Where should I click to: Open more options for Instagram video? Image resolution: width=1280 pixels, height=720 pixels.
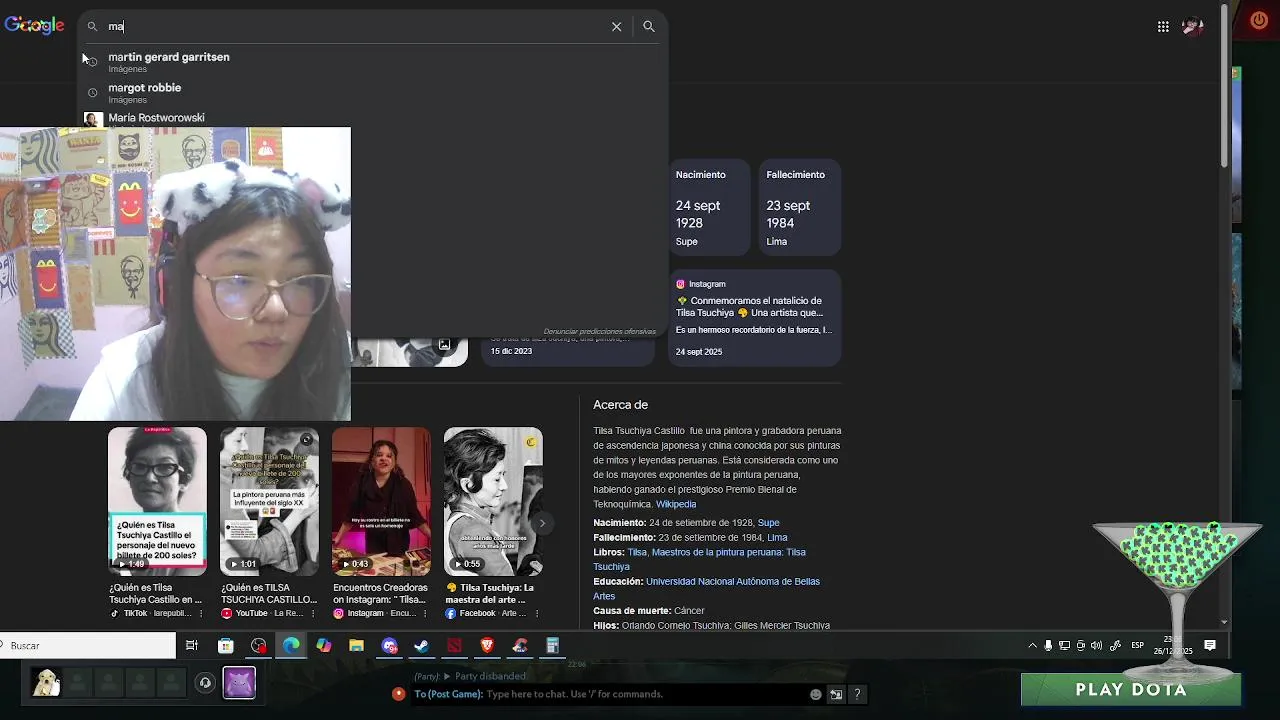tap(425, 614)
